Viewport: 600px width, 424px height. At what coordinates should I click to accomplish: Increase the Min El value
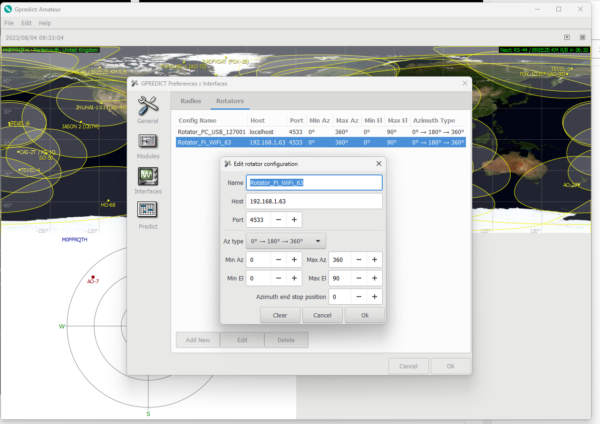tap(294, 278)
